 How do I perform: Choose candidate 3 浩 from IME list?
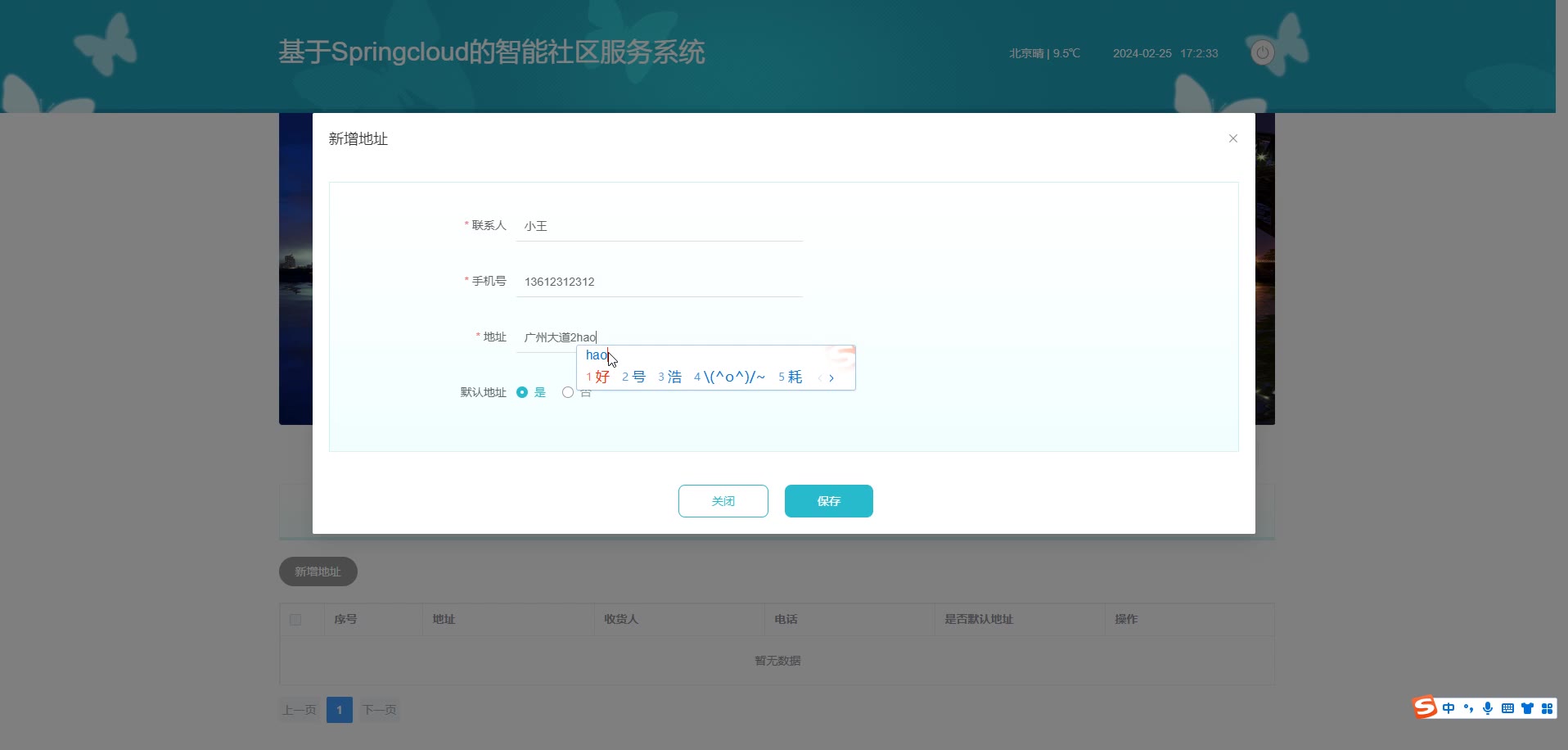coord(670,377)
